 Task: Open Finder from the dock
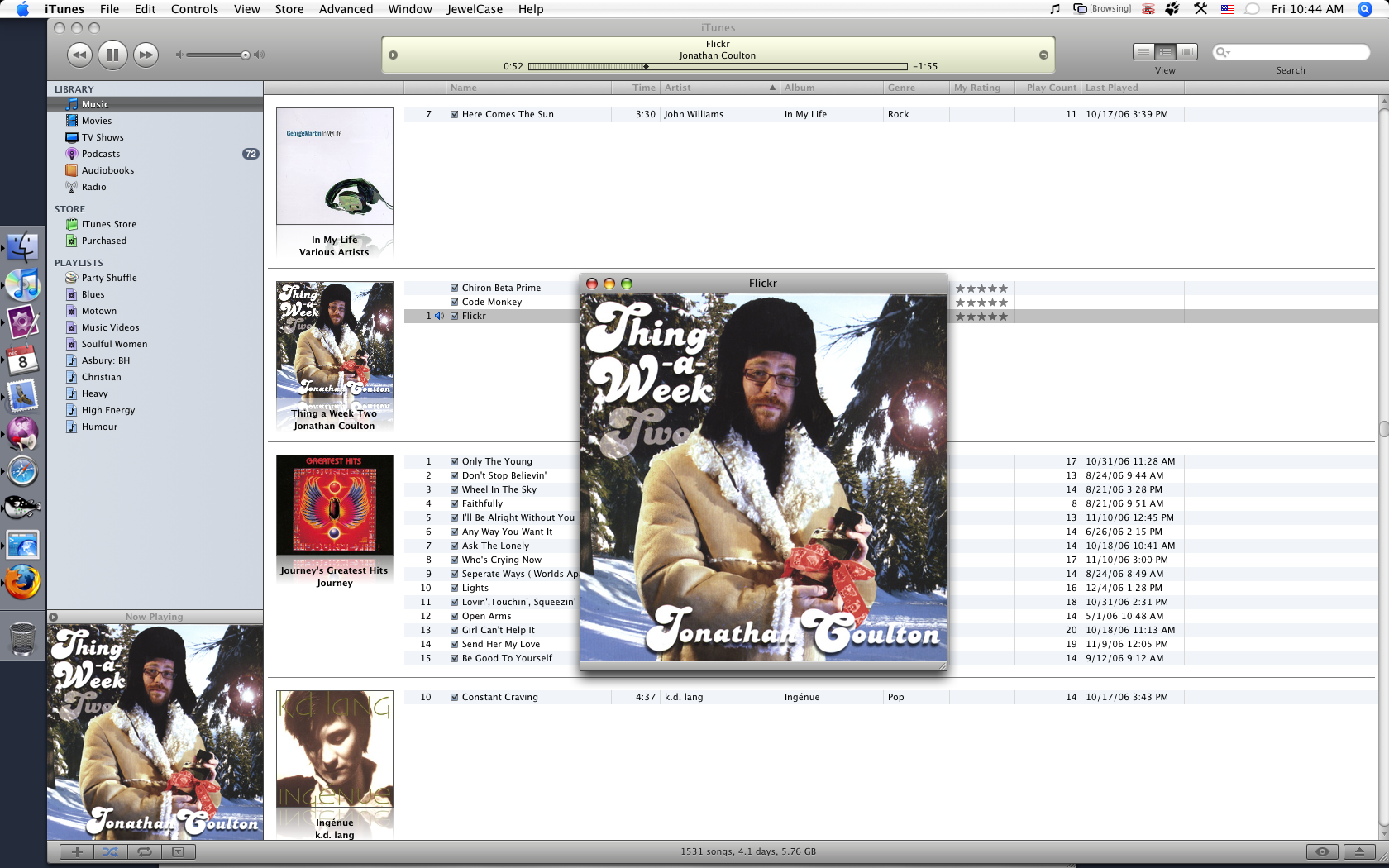point(22,246)
